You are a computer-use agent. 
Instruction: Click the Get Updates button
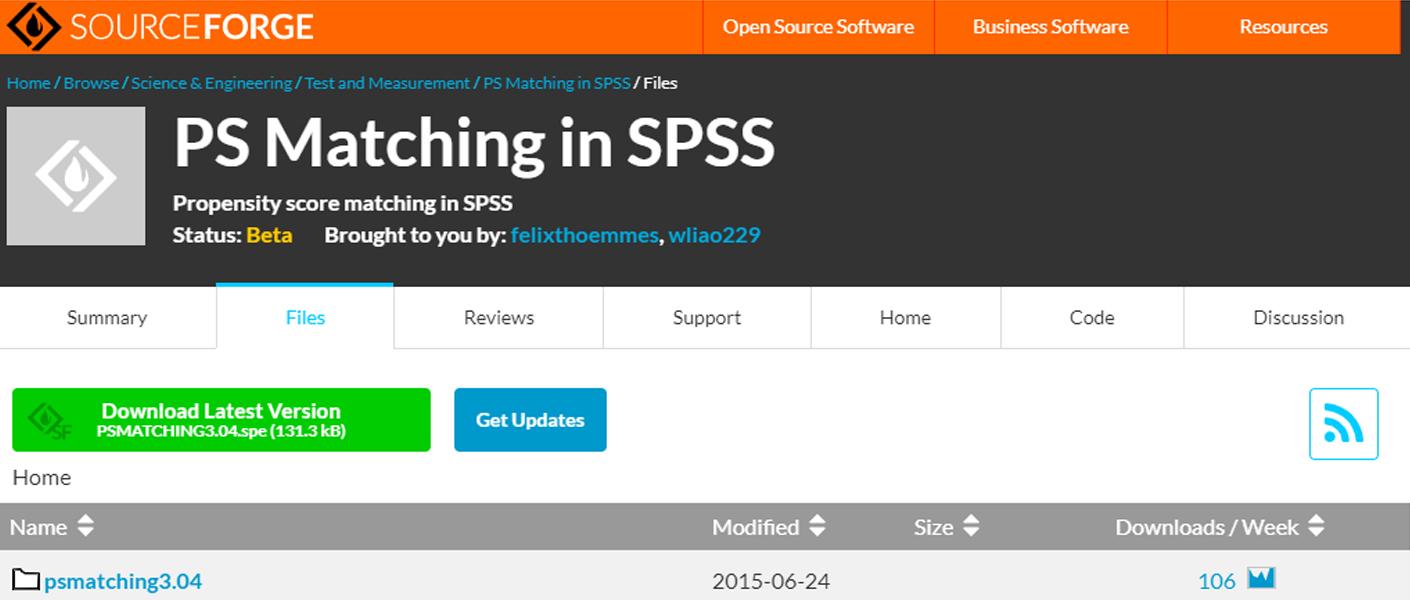click(x=530, y=420)
